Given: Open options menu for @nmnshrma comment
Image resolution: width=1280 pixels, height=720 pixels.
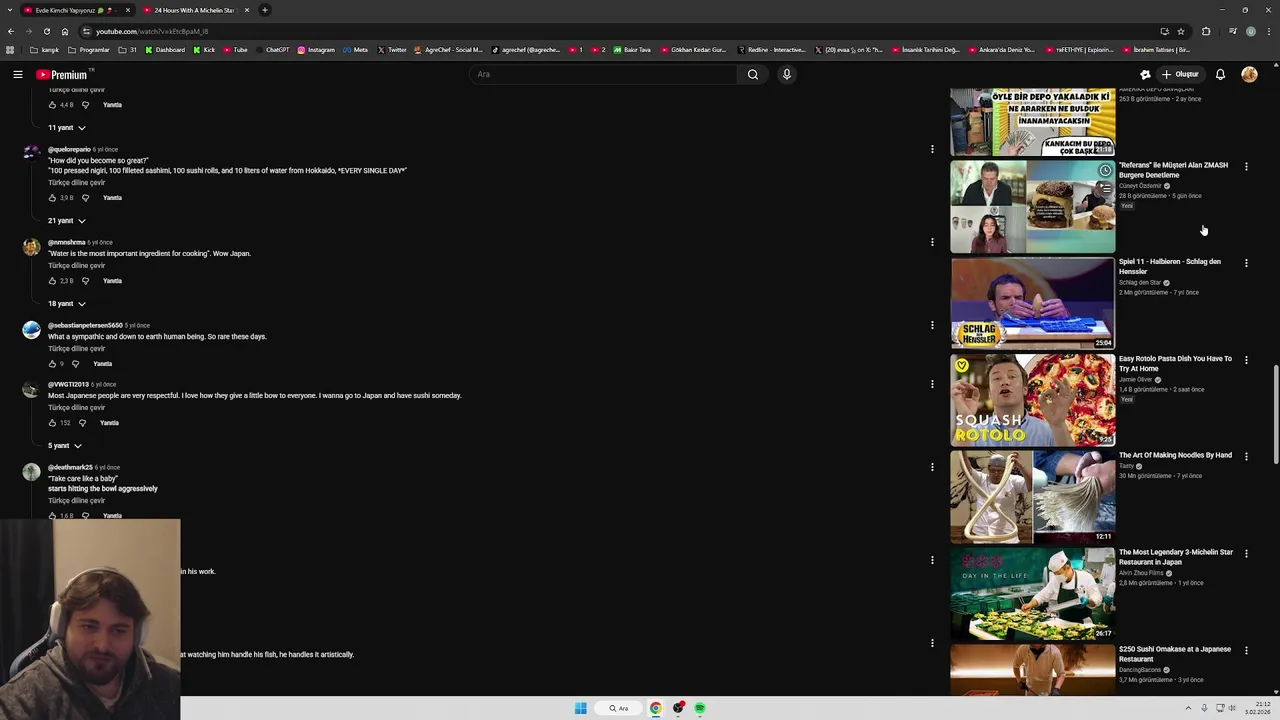Looking at the screenshot, I should pyautogui.click(x=932, y=242).
